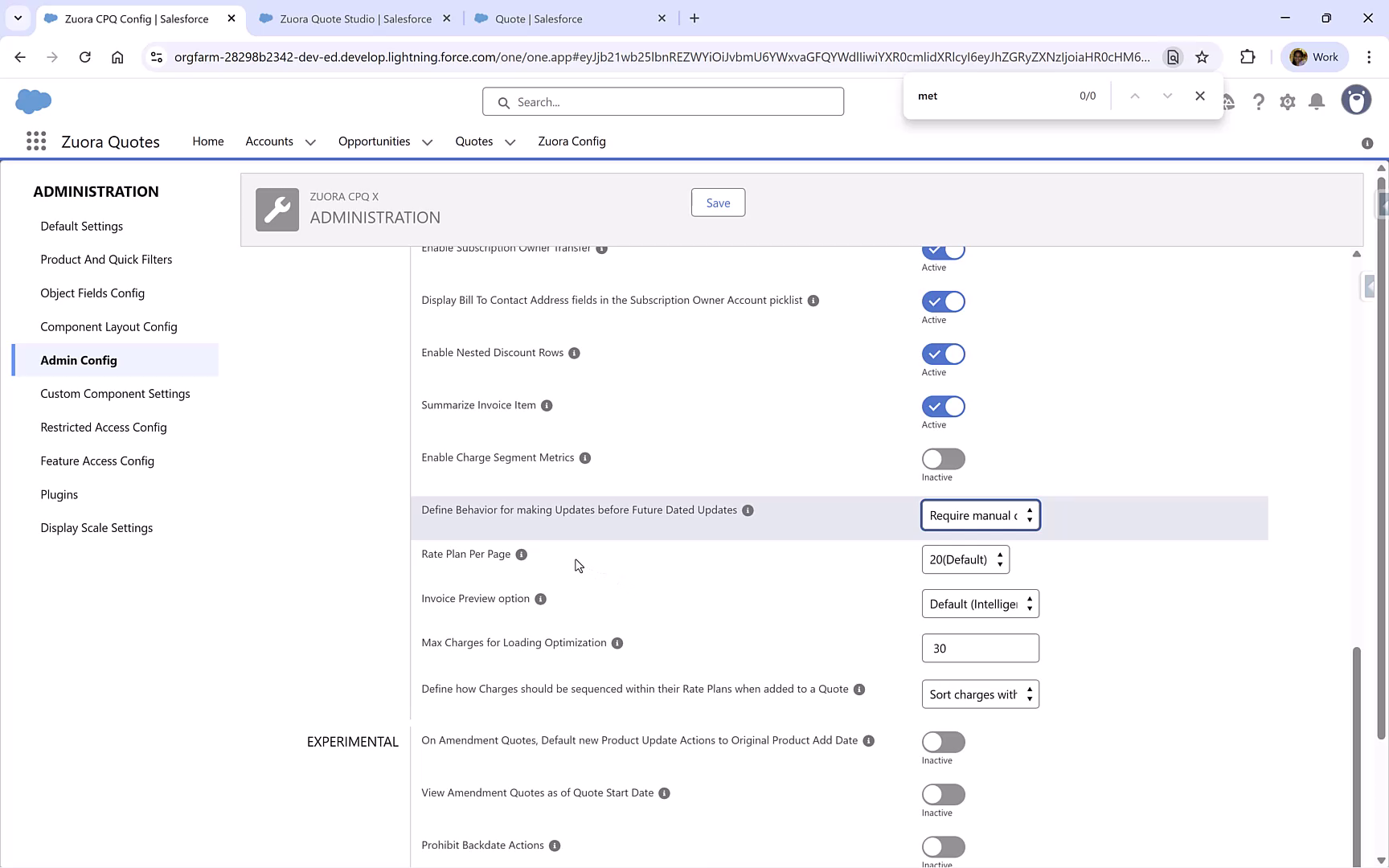Image resolution: width=1389 pixels, height=868 pixels.
Task: Turn on View Amendment Quotes as of Quote Start Date
Action: (x=943, y=795)
